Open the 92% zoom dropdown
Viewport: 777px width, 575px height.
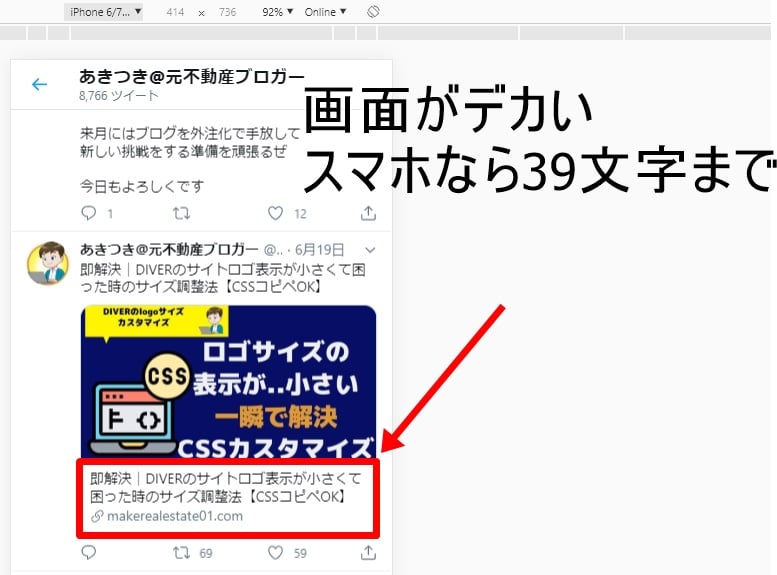[x=278, y=12]
